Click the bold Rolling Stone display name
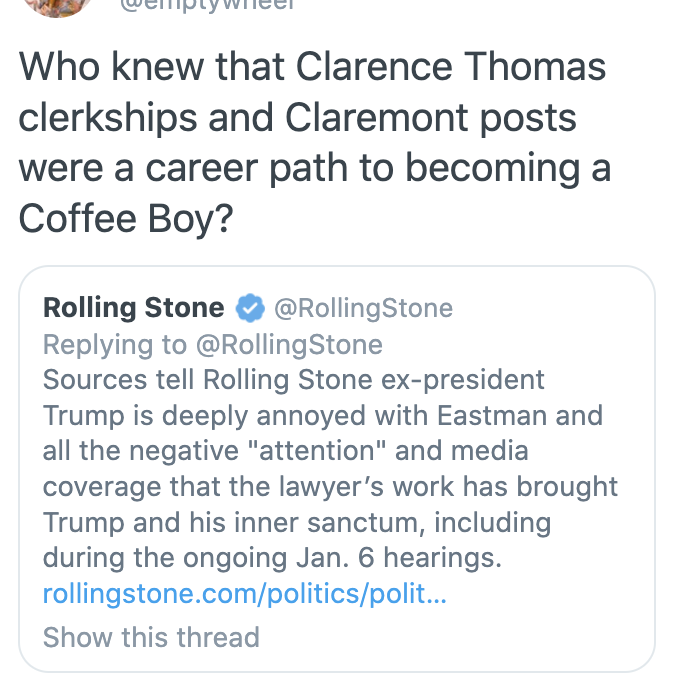Screen dimensions: 676x684 (x=134, y=307)
